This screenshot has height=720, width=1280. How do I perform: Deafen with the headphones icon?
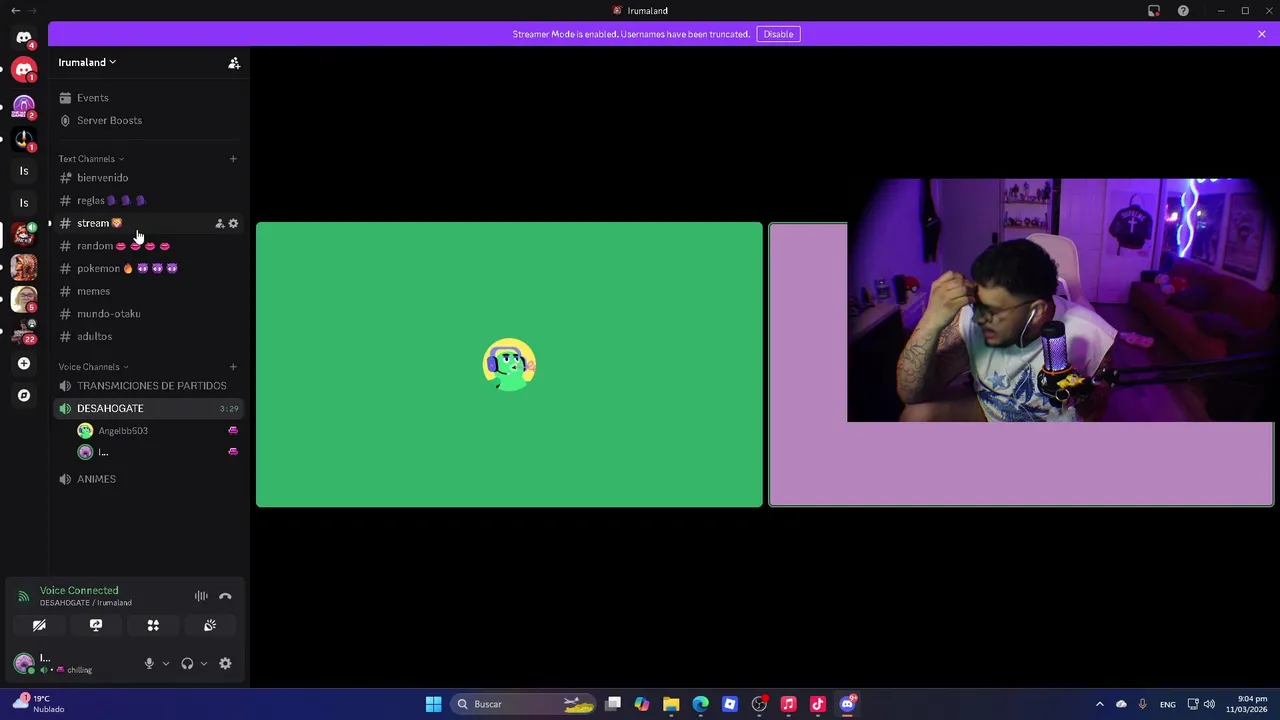pyautogui.click(x=187, y=663)
